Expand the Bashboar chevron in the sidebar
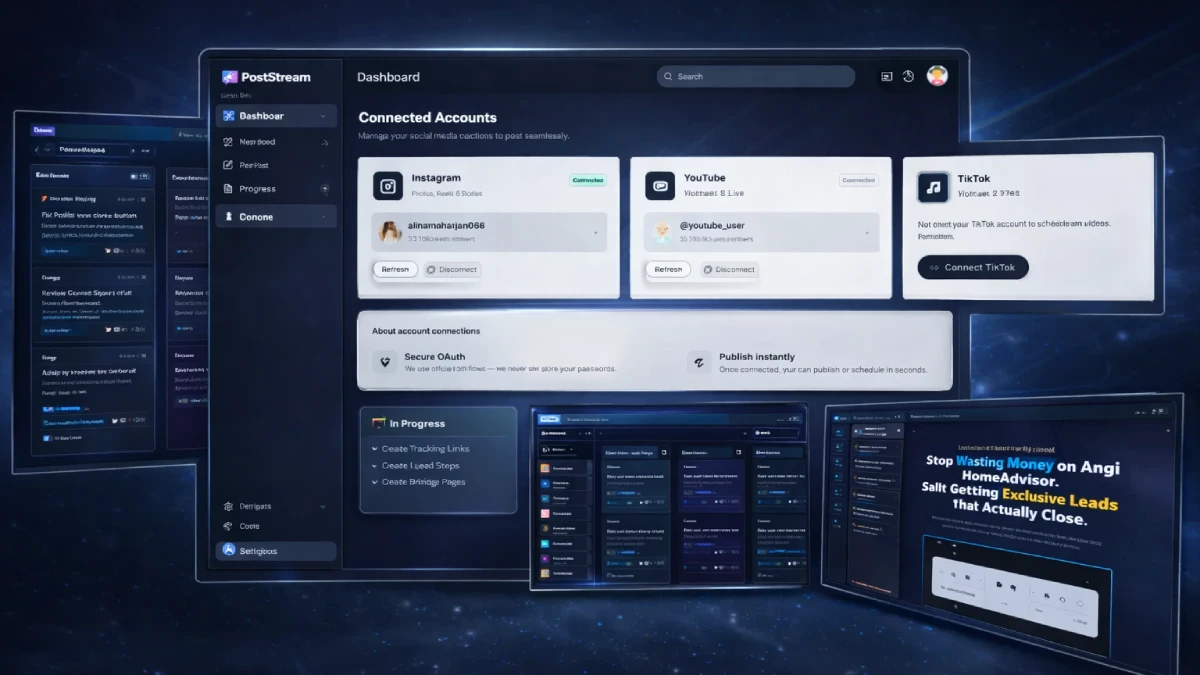This screenshot has width=1200, height=675. (x=323, y=116)
